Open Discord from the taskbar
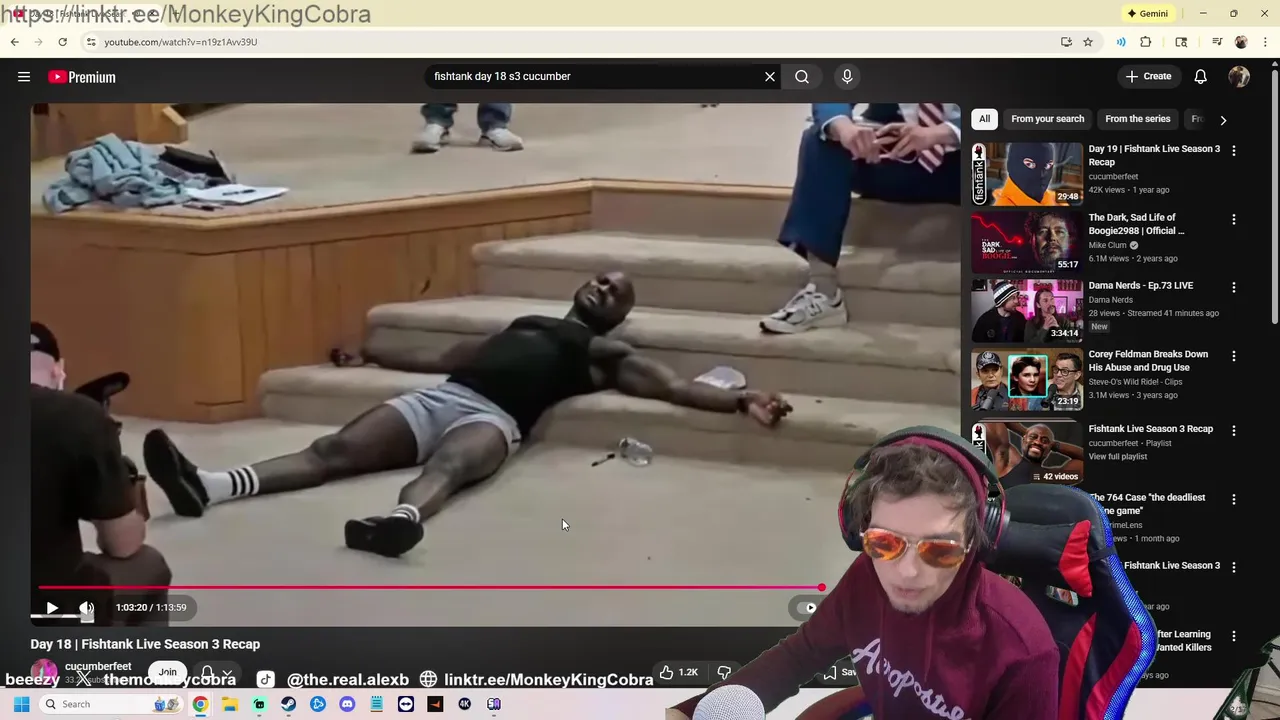Screen dimensions: 1280x720 [x=347, y=704]
